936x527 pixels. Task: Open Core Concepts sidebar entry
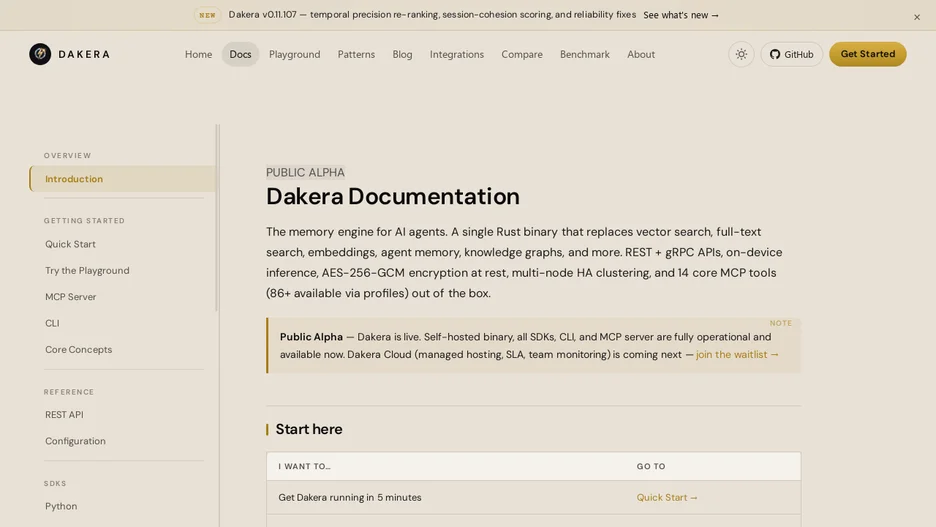point(78,349)
